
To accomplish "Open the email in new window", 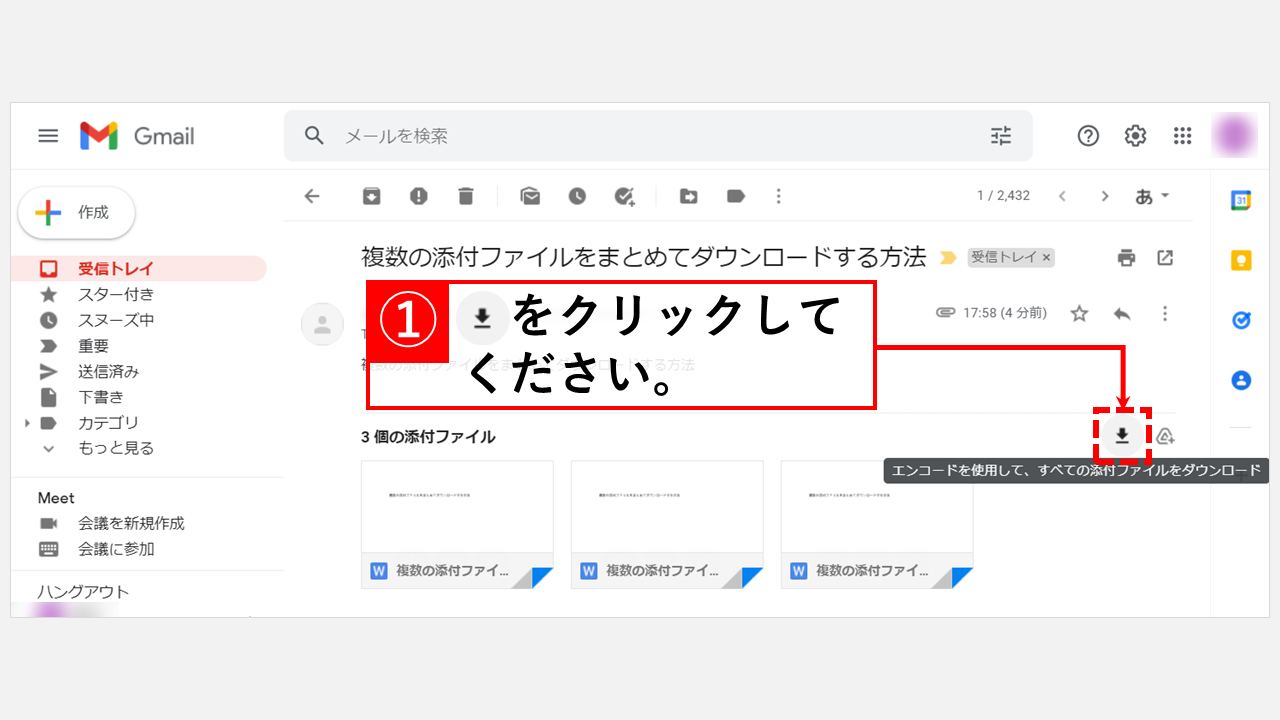I will (1165, 258).
